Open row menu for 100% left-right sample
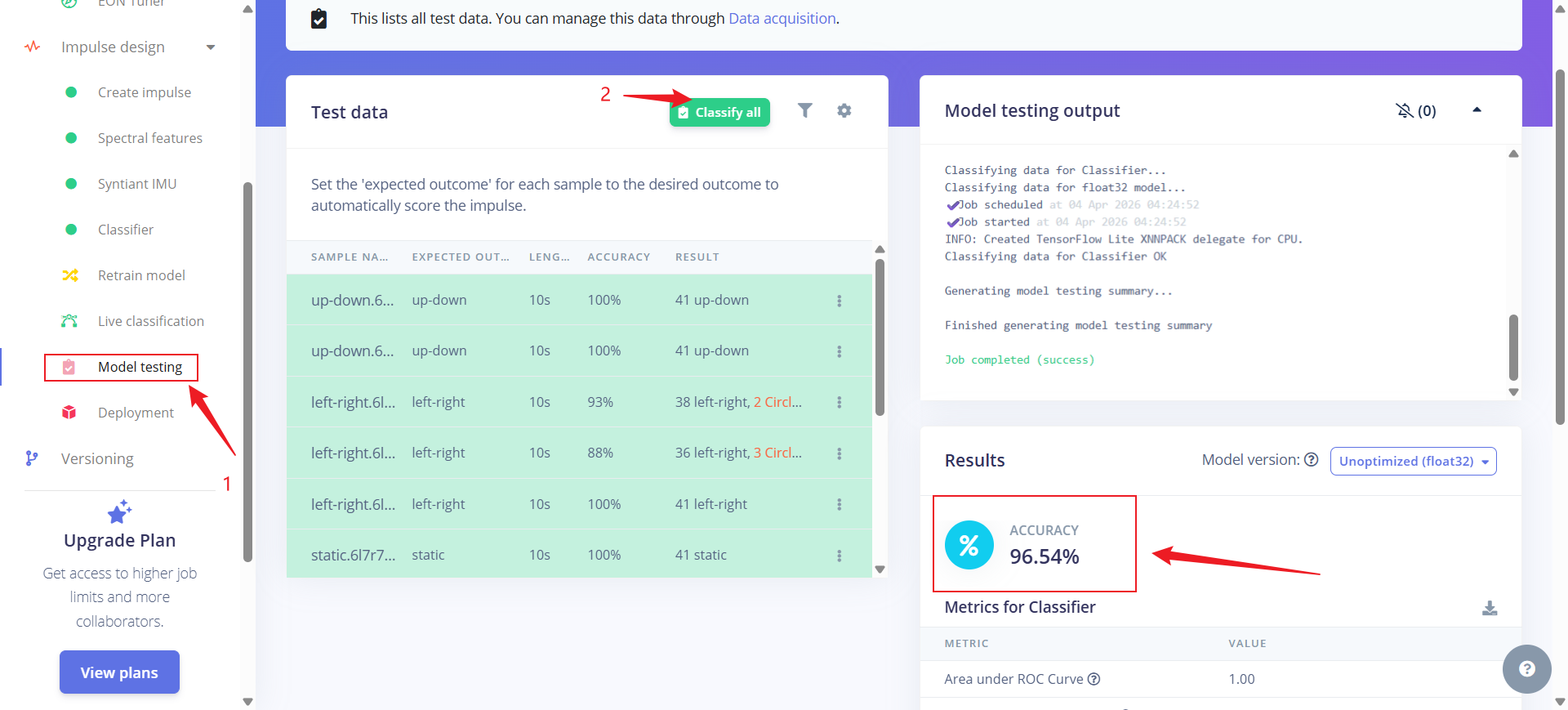 [839, 504]
